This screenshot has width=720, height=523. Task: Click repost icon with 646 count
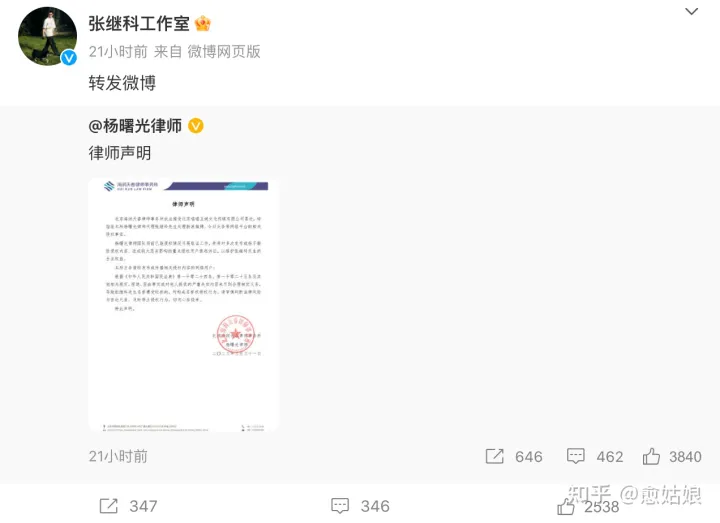[x=495, y=456]
